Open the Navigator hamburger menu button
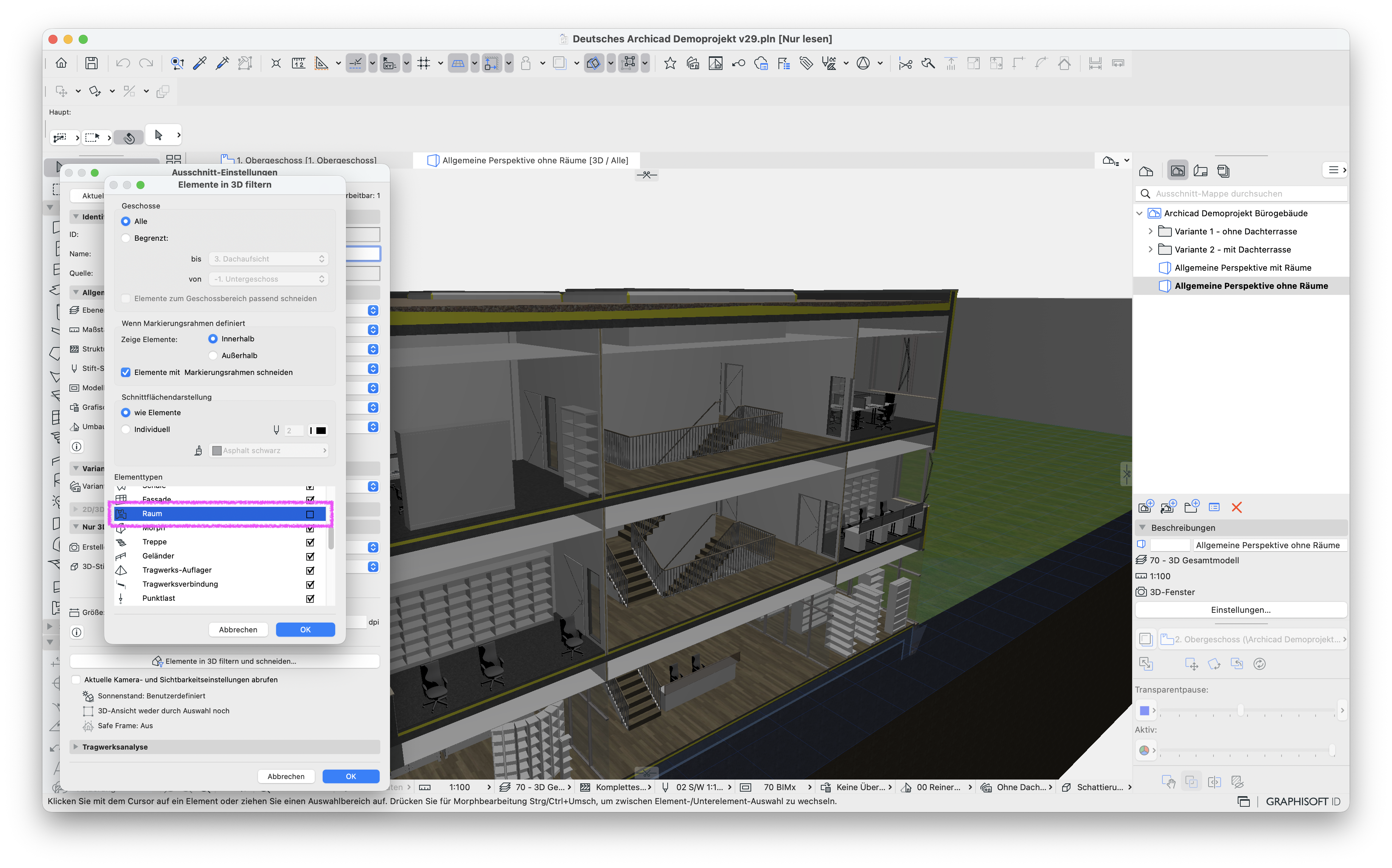Viewport: 1392px width, 868px height. click(1335, 170)
